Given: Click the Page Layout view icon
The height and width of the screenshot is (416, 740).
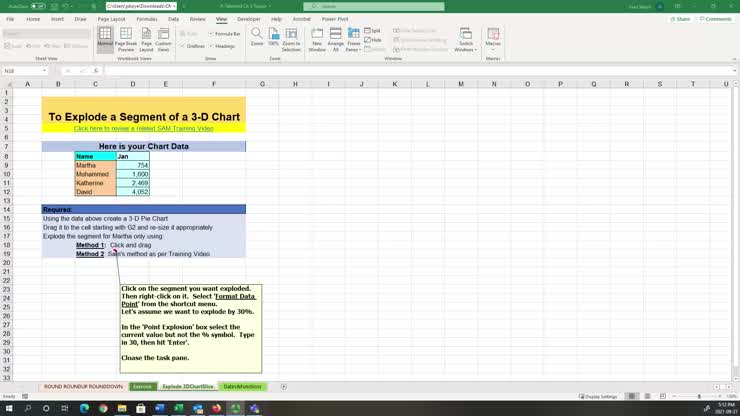Looking at the screenshot, I should point(146,39).
